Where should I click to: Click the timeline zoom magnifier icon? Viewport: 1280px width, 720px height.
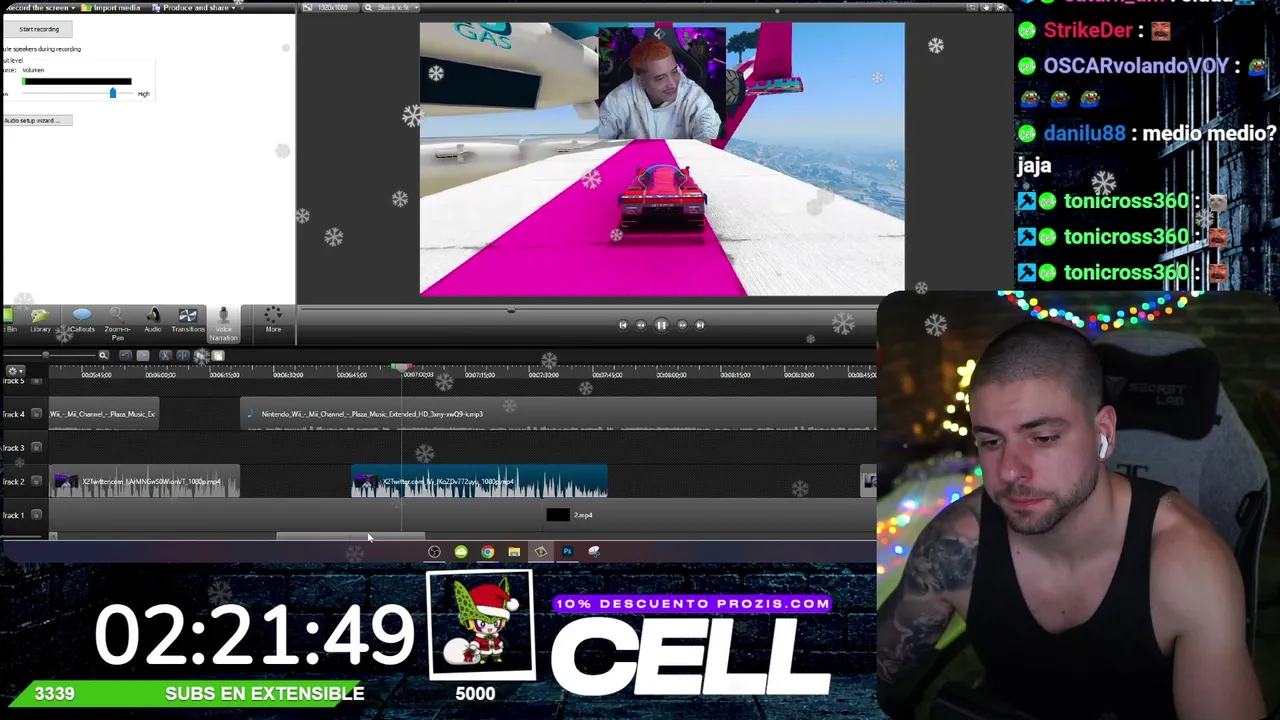pyautogui.click(x=103, y=355)
